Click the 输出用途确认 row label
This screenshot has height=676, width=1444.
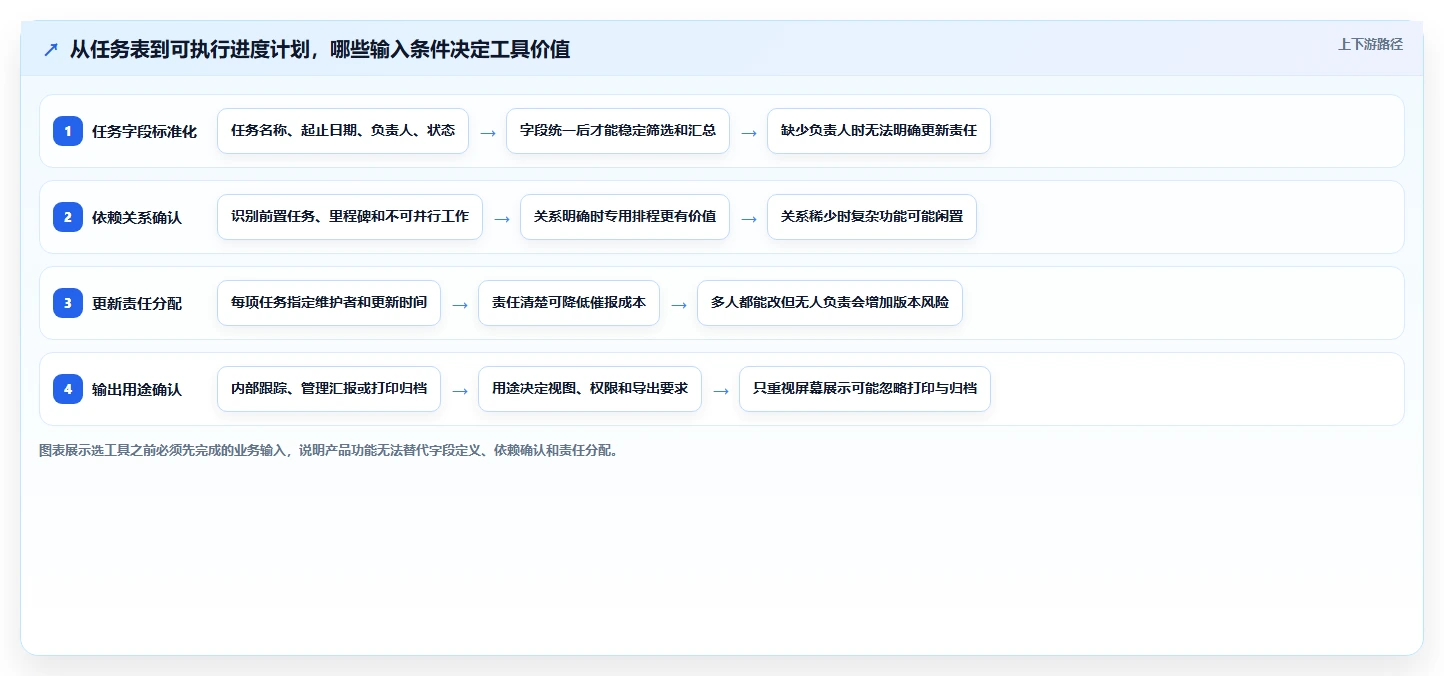(x=137, y=389)
